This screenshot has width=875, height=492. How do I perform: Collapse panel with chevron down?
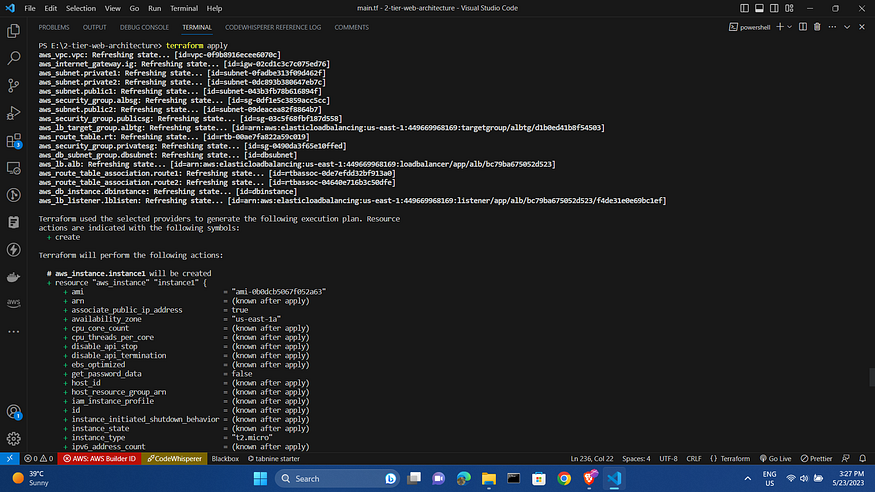click(x=847, y=27)
